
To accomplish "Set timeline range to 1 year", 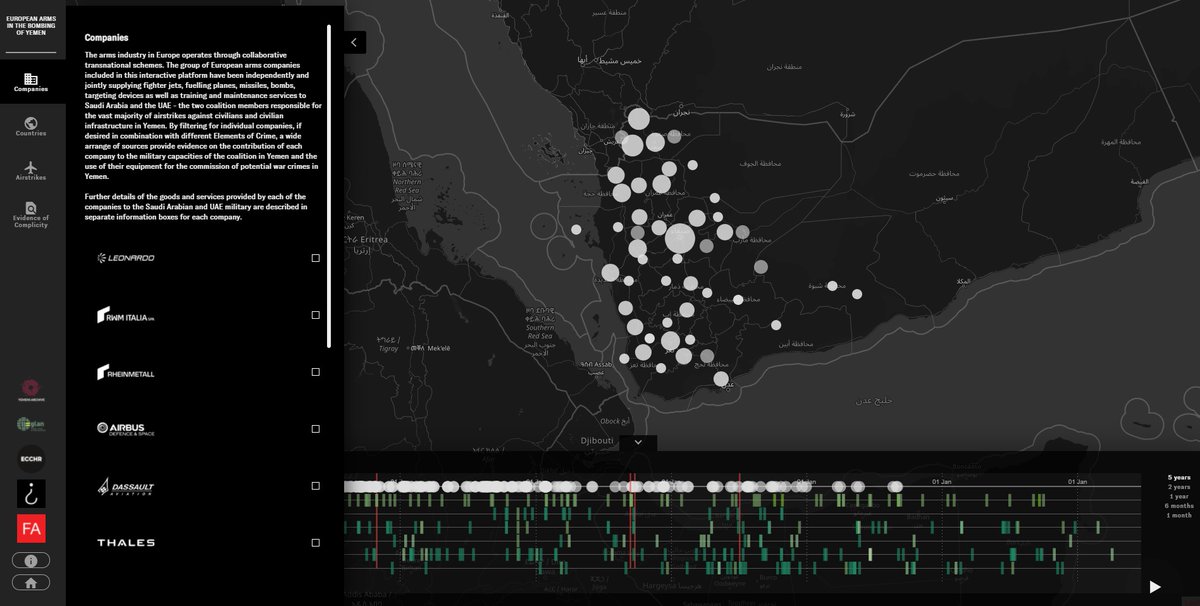I will point(1181,496).
